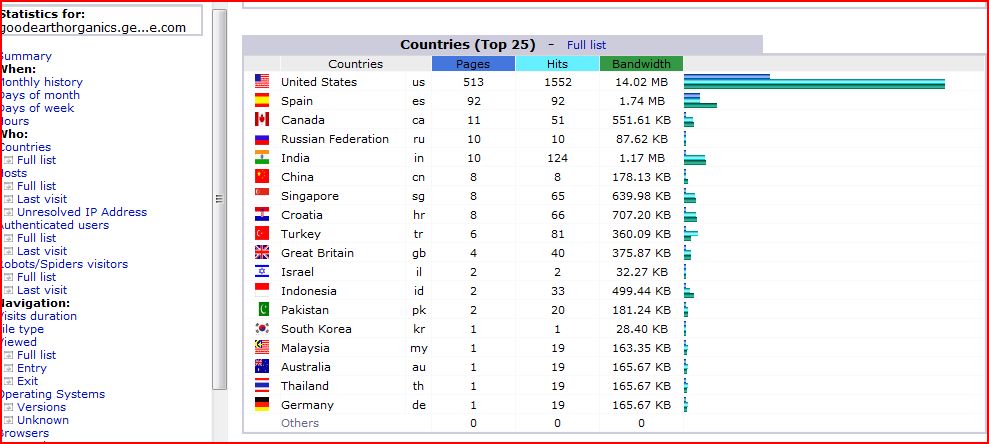Open Authenticated users link

pos(54,225)
